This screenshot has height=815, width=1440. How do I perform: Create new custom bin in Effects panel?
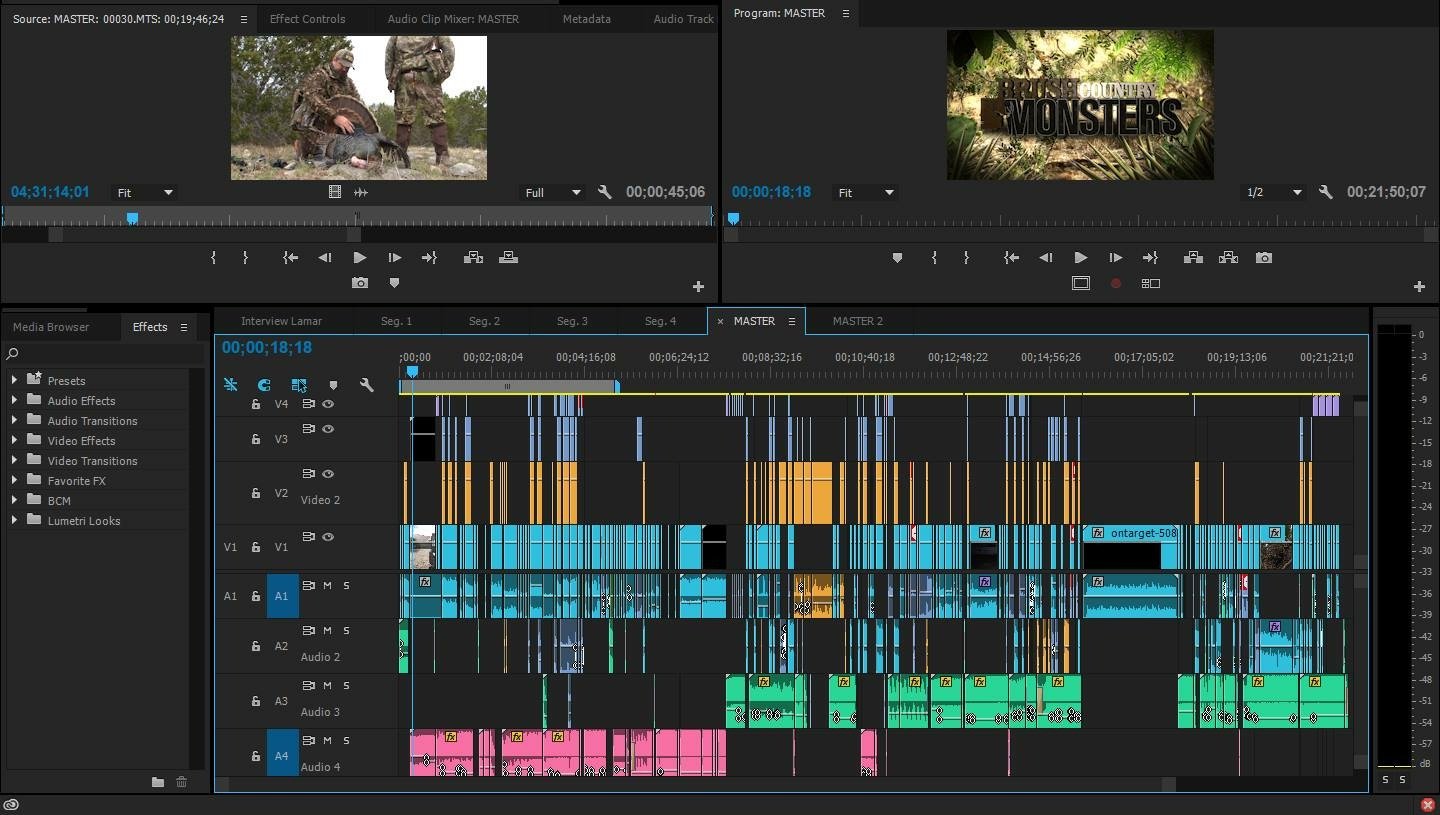click(158, 782)
